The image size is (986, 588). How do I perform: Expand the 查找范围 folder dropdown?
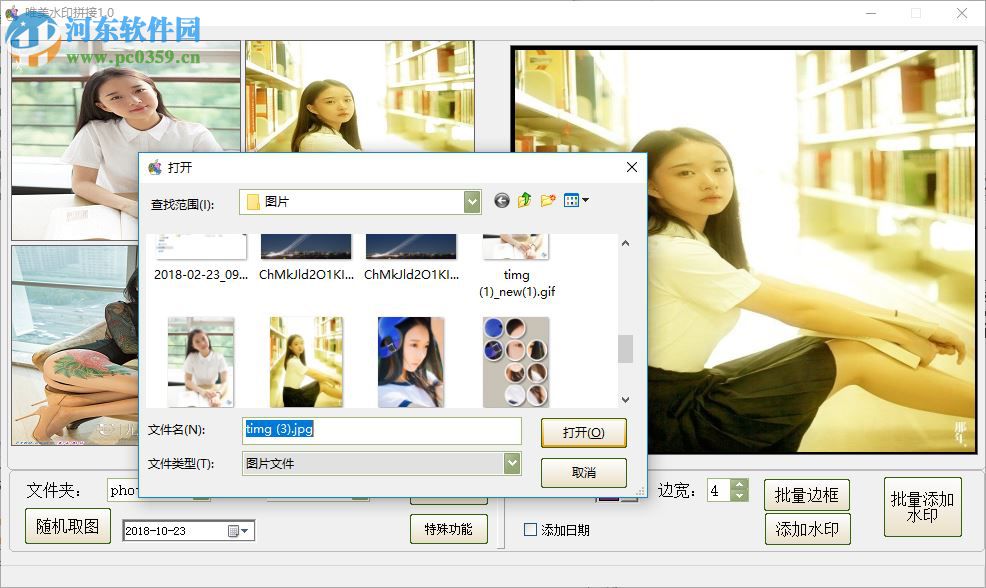click(x=472, y=202)
